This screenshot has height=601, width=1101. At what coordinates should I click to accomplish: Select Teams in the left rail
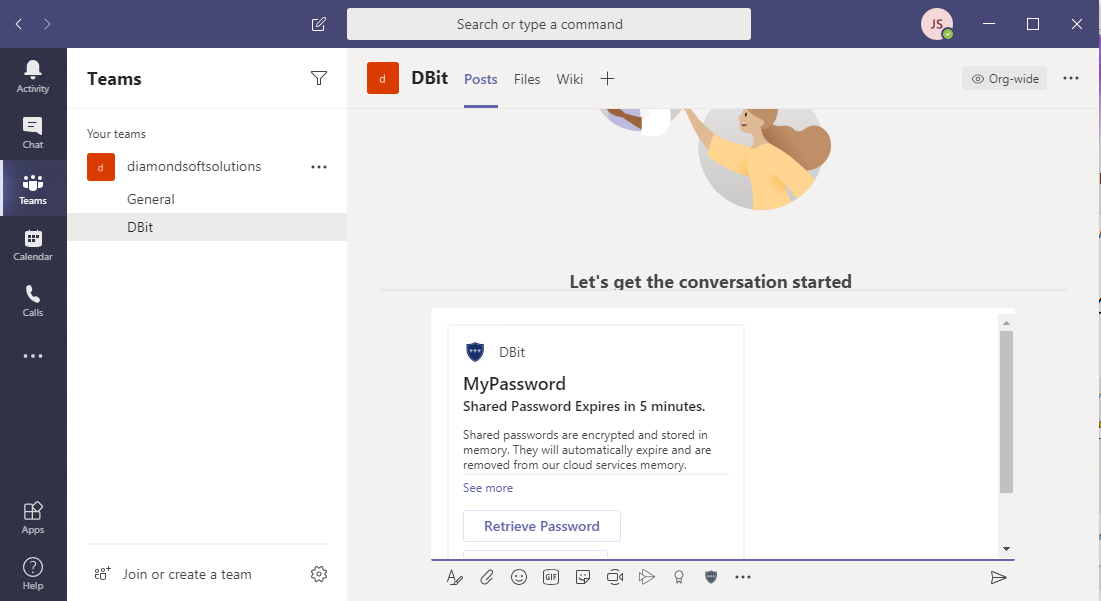pos(33,188)
